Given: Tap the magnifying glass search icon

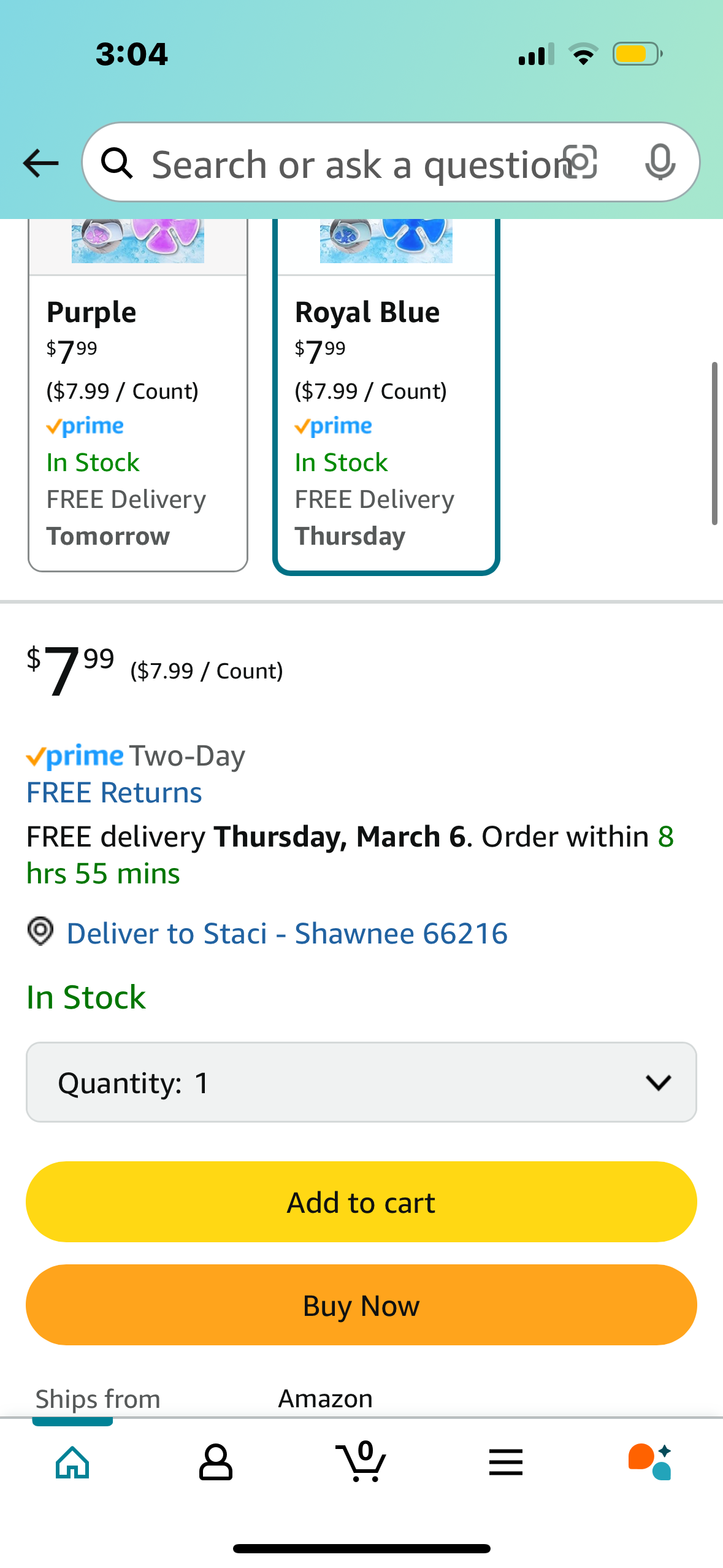Looking at the screenshot, I should 117,163.
